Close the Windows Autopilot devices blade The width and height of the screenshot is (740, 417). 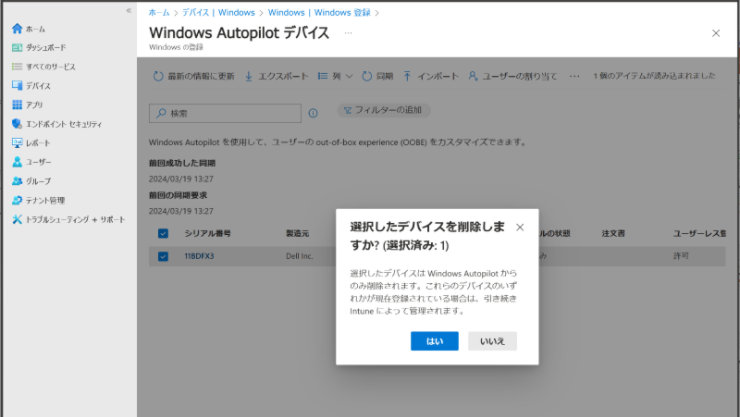(x=715, y=33)
